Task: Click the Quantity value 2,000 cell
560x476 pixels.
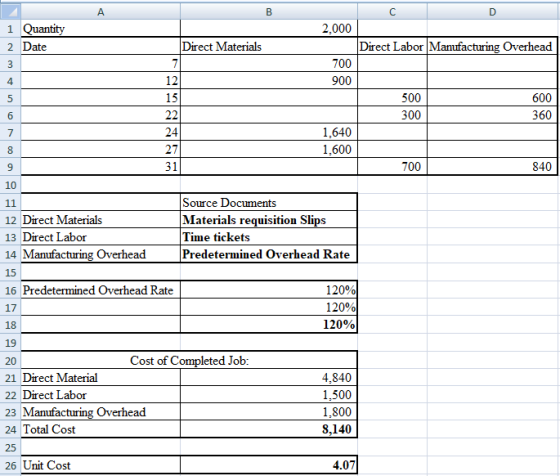Action: 269,29
